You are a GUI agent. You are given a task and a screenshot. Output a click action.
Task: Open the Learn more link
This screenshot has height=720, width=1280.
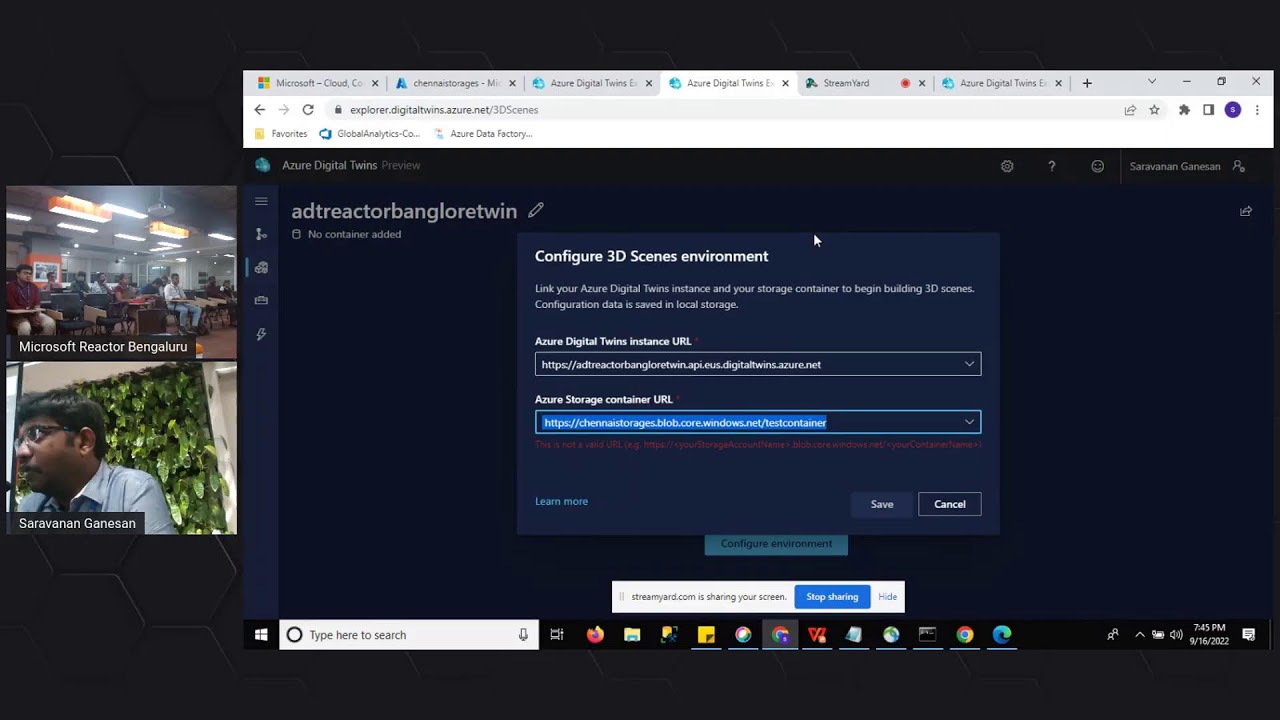tap(561, 501)
